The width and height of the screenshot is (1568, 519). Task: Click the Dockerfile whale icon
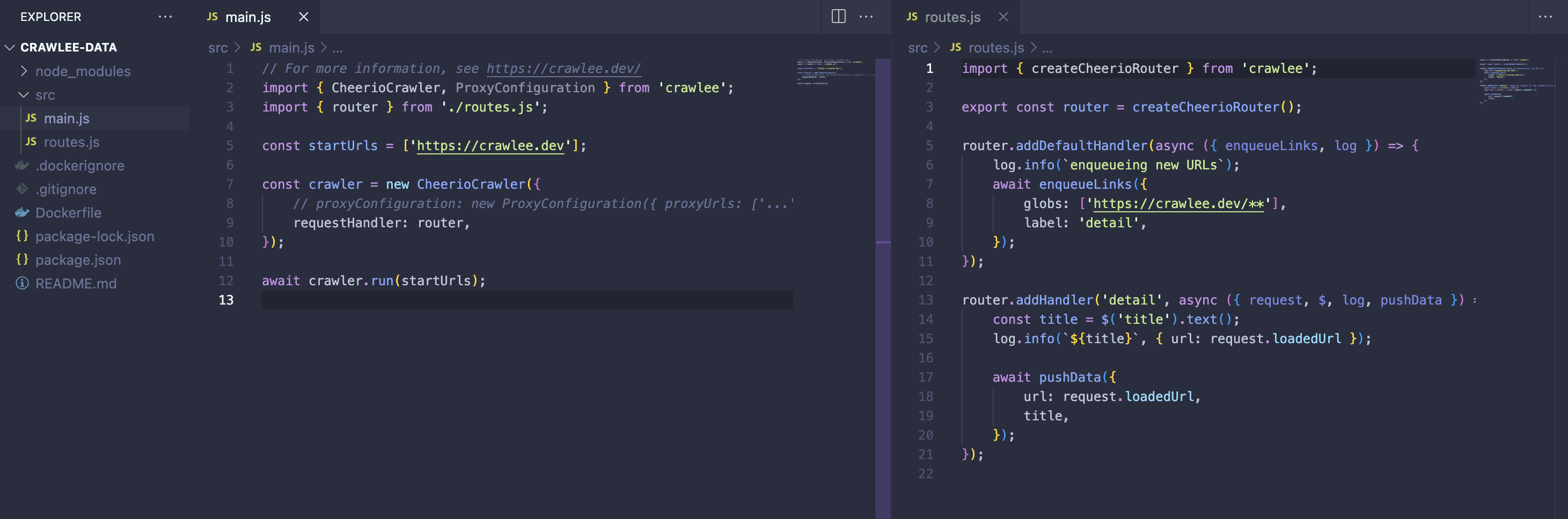[x=22, y=212]
